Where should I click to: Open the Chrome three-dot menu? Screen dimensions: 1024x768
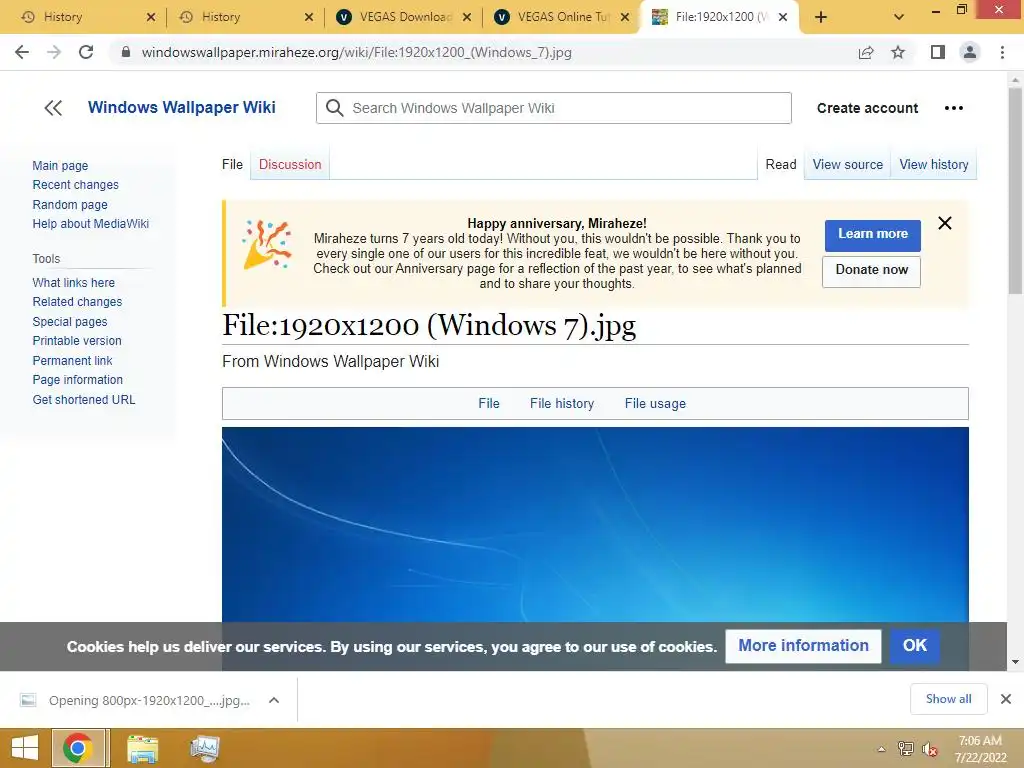1002,52
